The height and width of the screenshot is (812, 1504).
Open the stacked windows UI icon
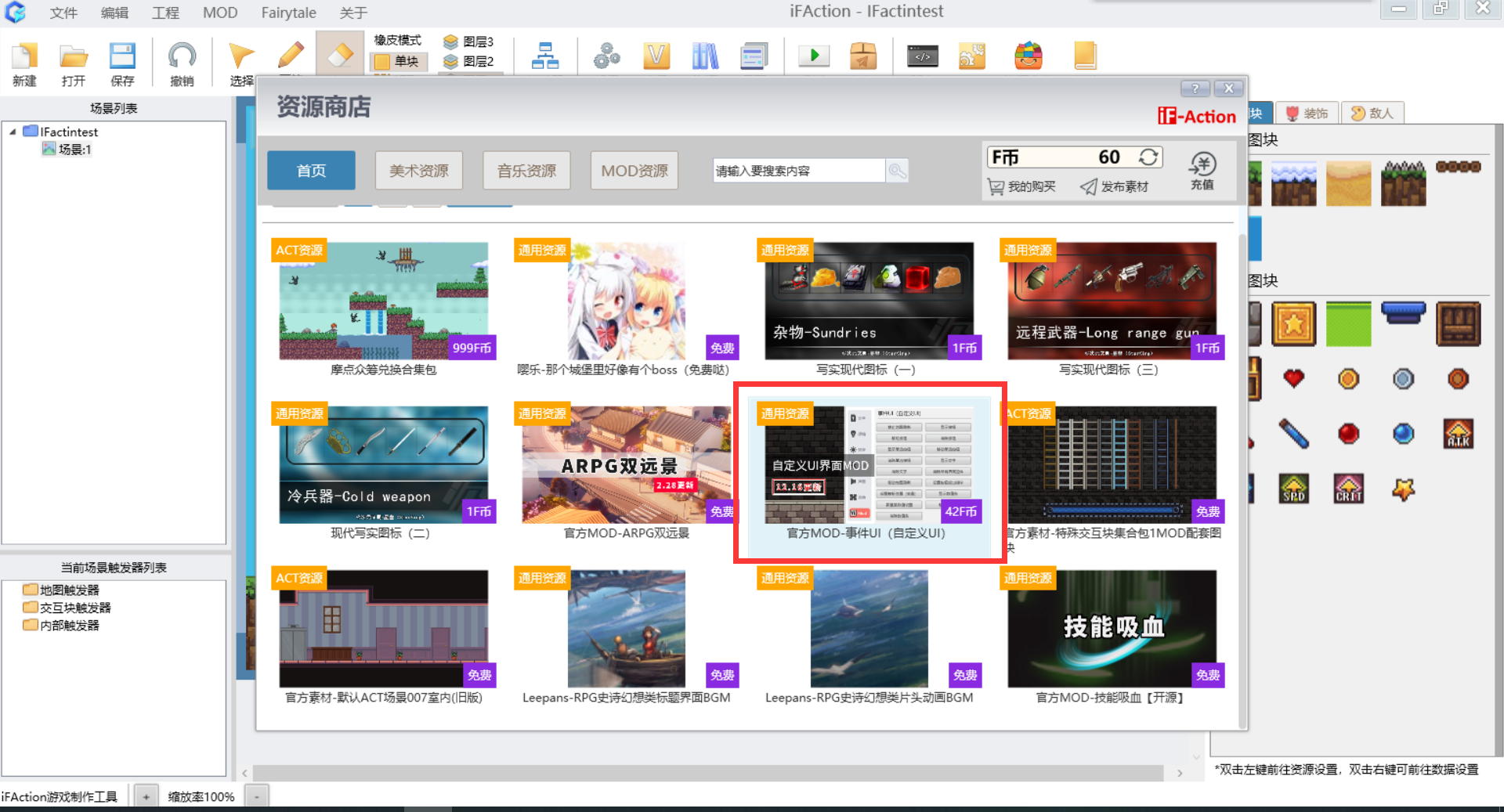tap(754, 56)
